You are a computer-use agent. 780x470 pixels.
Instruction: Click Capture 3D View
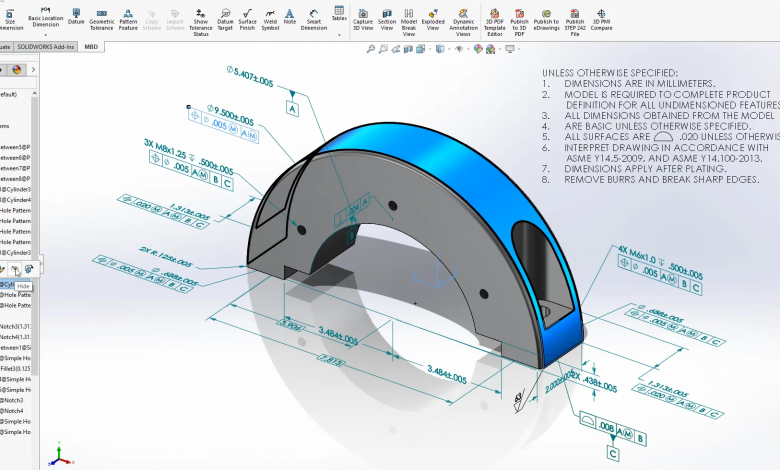(363, 20)
